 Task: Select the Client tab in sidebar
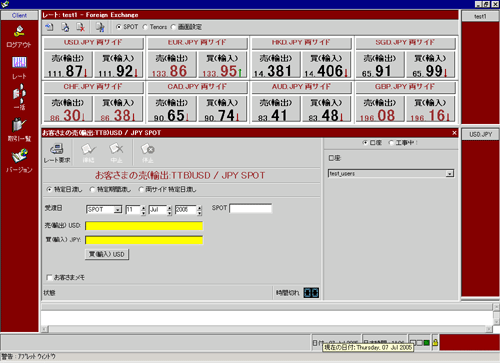coord(19,15)
